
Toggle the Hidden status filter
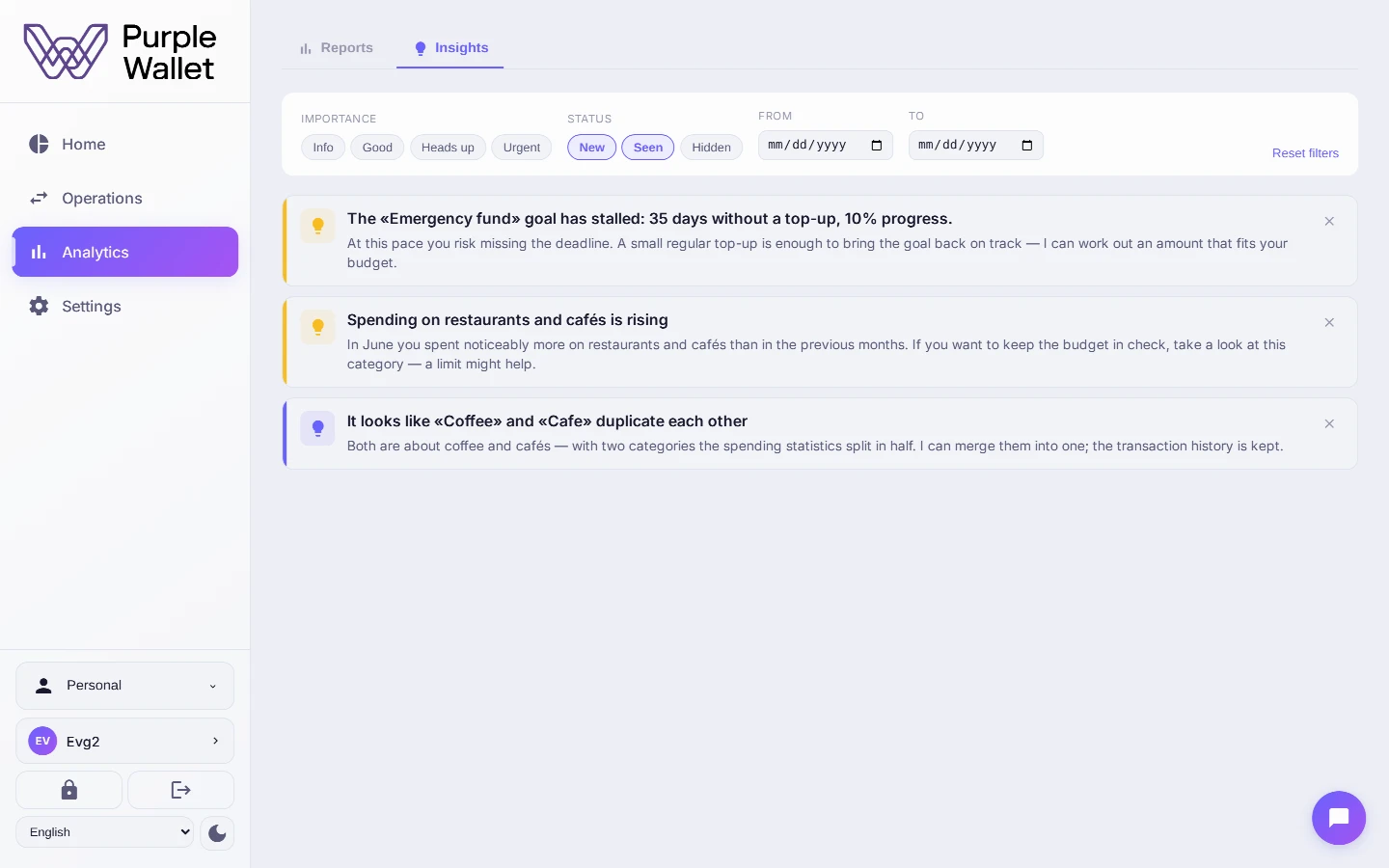711,148
